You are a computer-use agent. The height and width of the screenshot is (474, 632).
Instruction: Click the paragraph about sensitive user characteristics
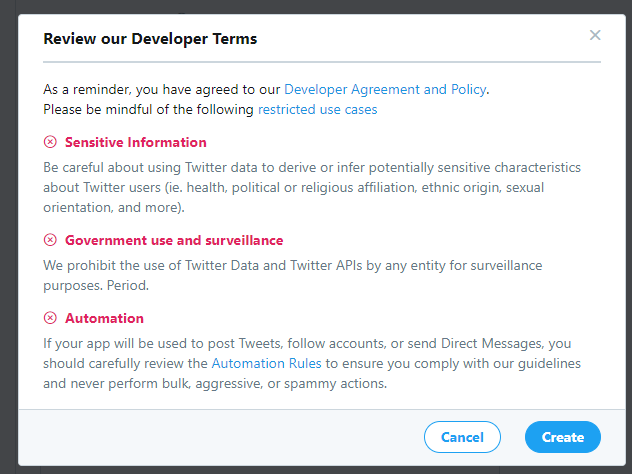pyautogui.click(x=311, y=187)
